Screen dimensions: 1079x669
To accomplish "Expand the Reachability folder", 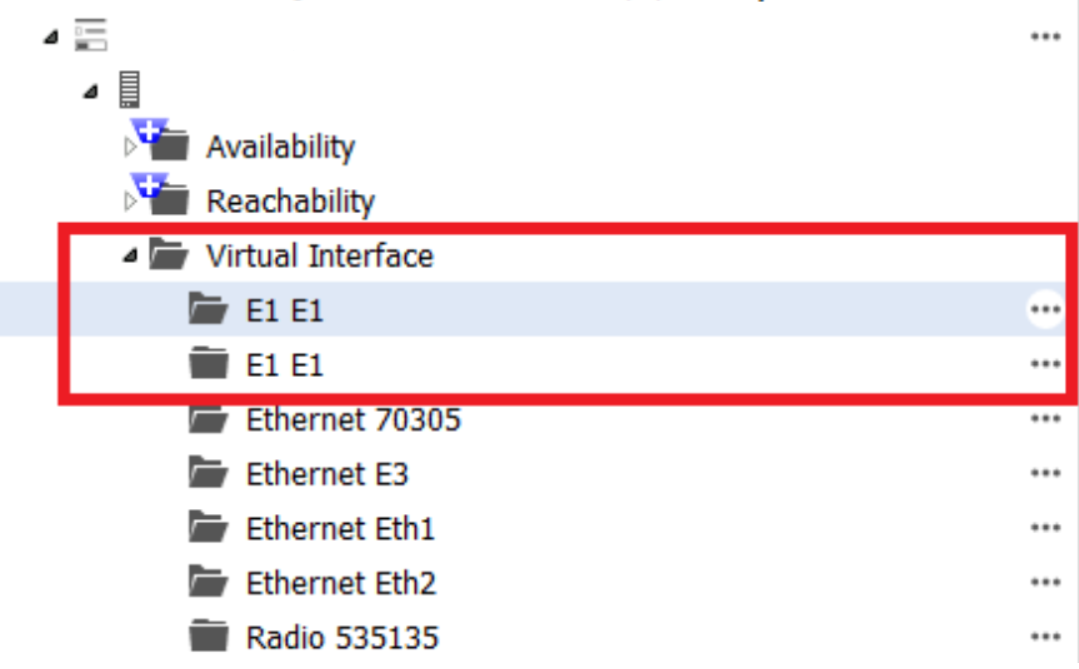I will [127, 202].
